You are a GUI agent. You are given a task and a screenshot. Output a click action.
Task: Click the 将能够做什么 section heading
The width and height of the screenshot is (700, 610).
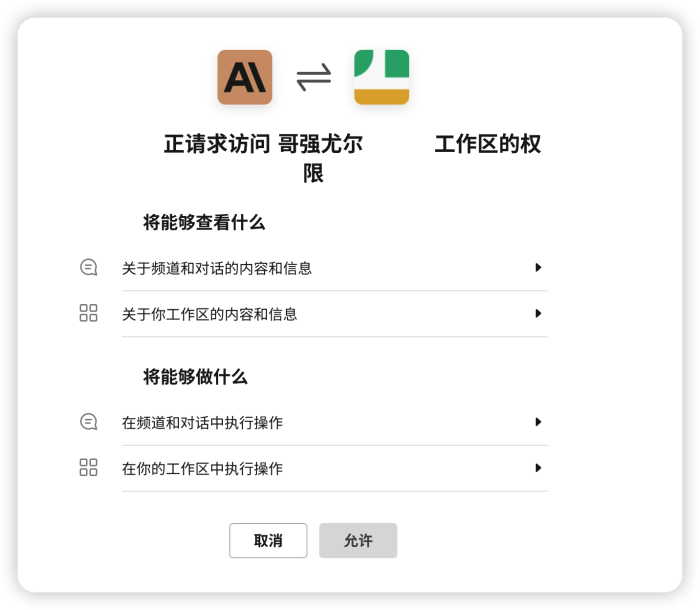tap(195, 377)
